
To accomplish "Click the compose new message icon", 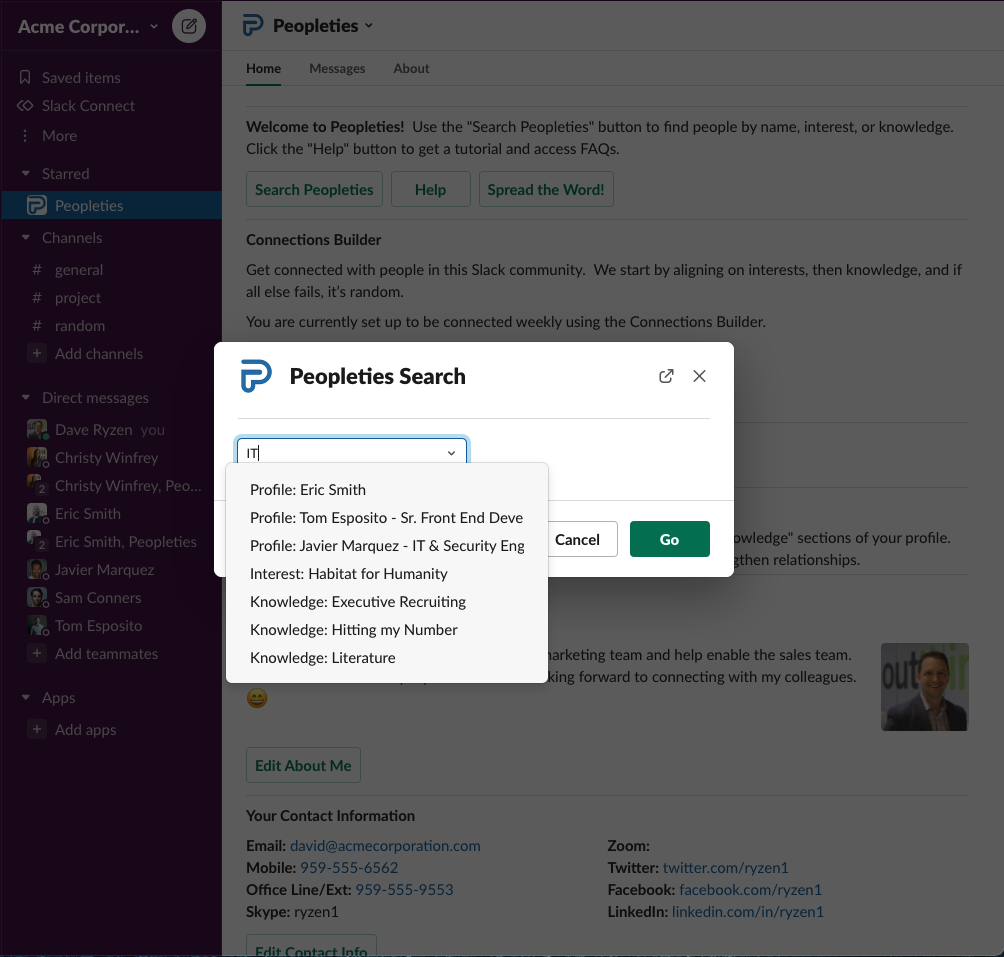I will click(x=188, y=26).
